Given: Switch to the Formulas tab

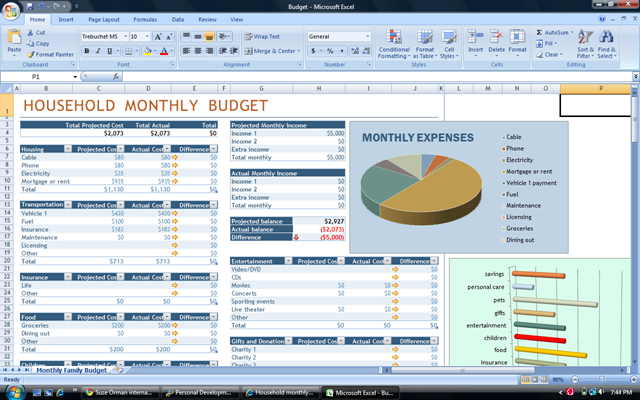Looking at the screenshot, I should coord(145,20).
